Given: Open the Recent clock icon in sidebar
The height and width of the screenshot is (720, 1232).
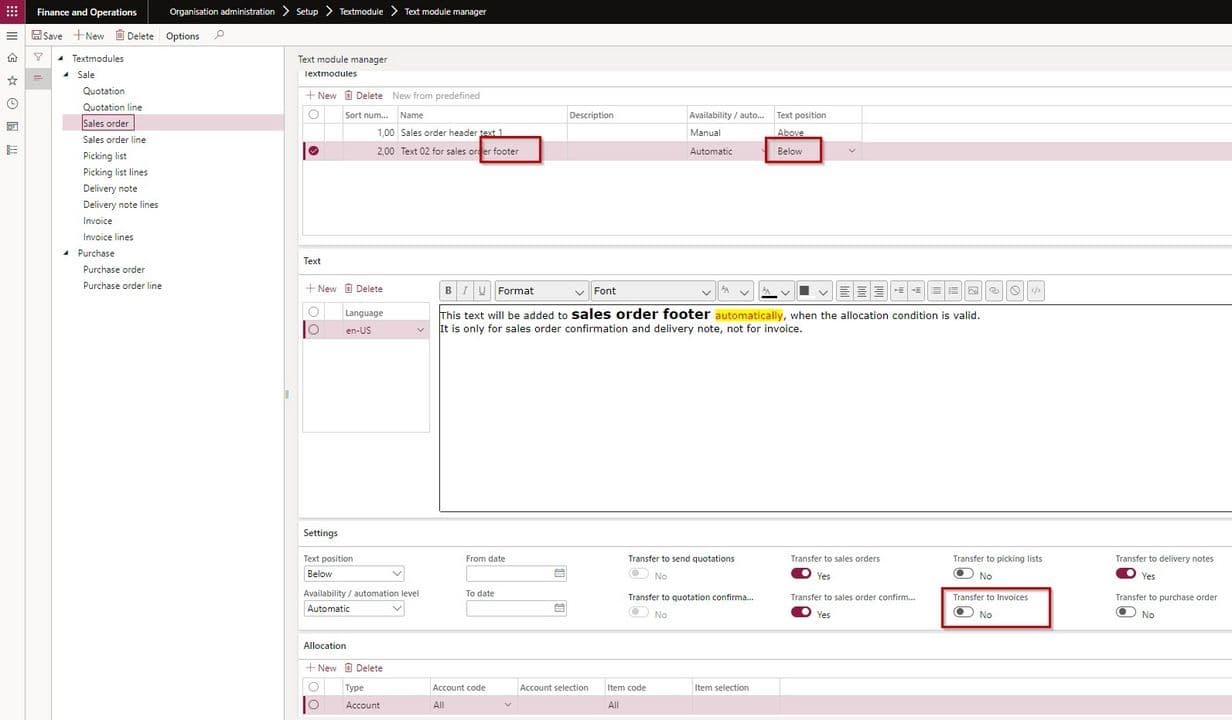Looking at the screenshot, I should (x=12, y=103).
